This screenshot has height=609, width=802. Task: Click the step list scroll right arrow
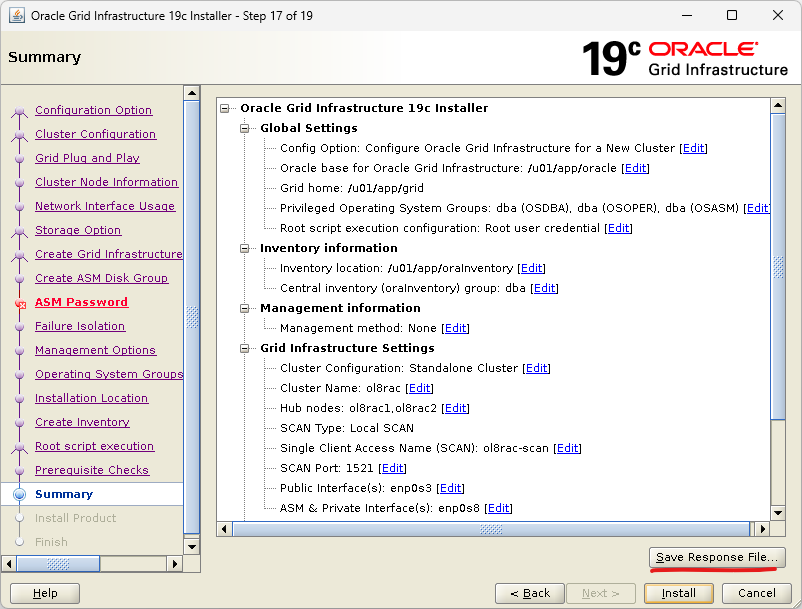tap(175, 564)
